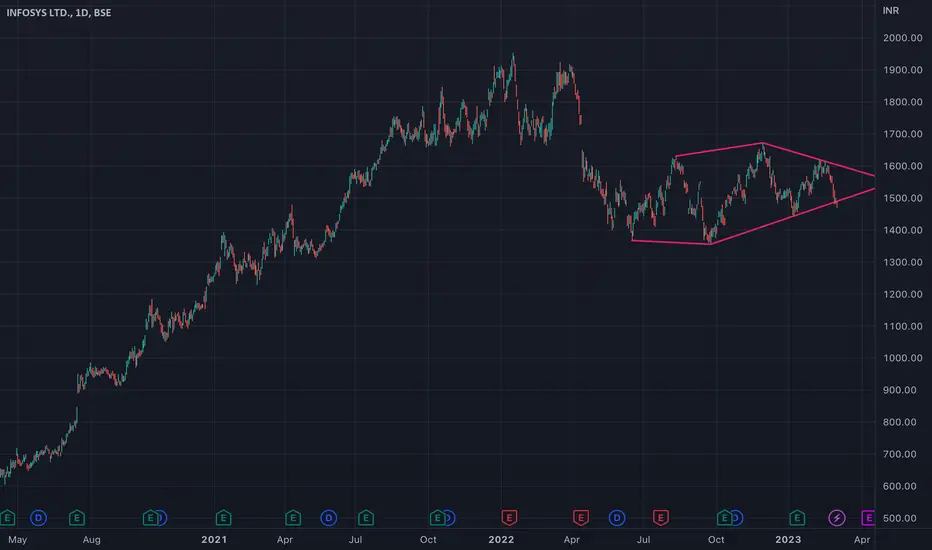Screen dimensions: 932x550
Task: Click the INFOSYS LTD., 1D, BSE title
Action: (58, 12)
